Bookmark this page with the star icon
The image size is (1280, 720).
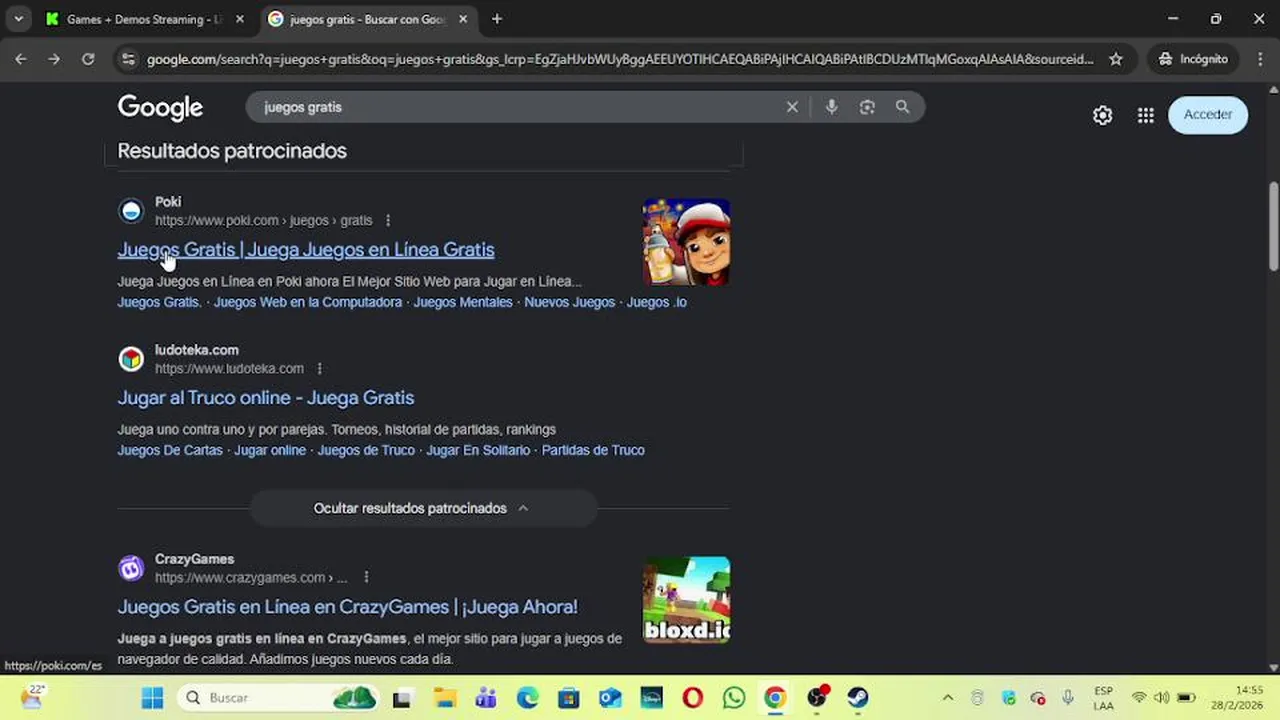(x=1116, y=59)
